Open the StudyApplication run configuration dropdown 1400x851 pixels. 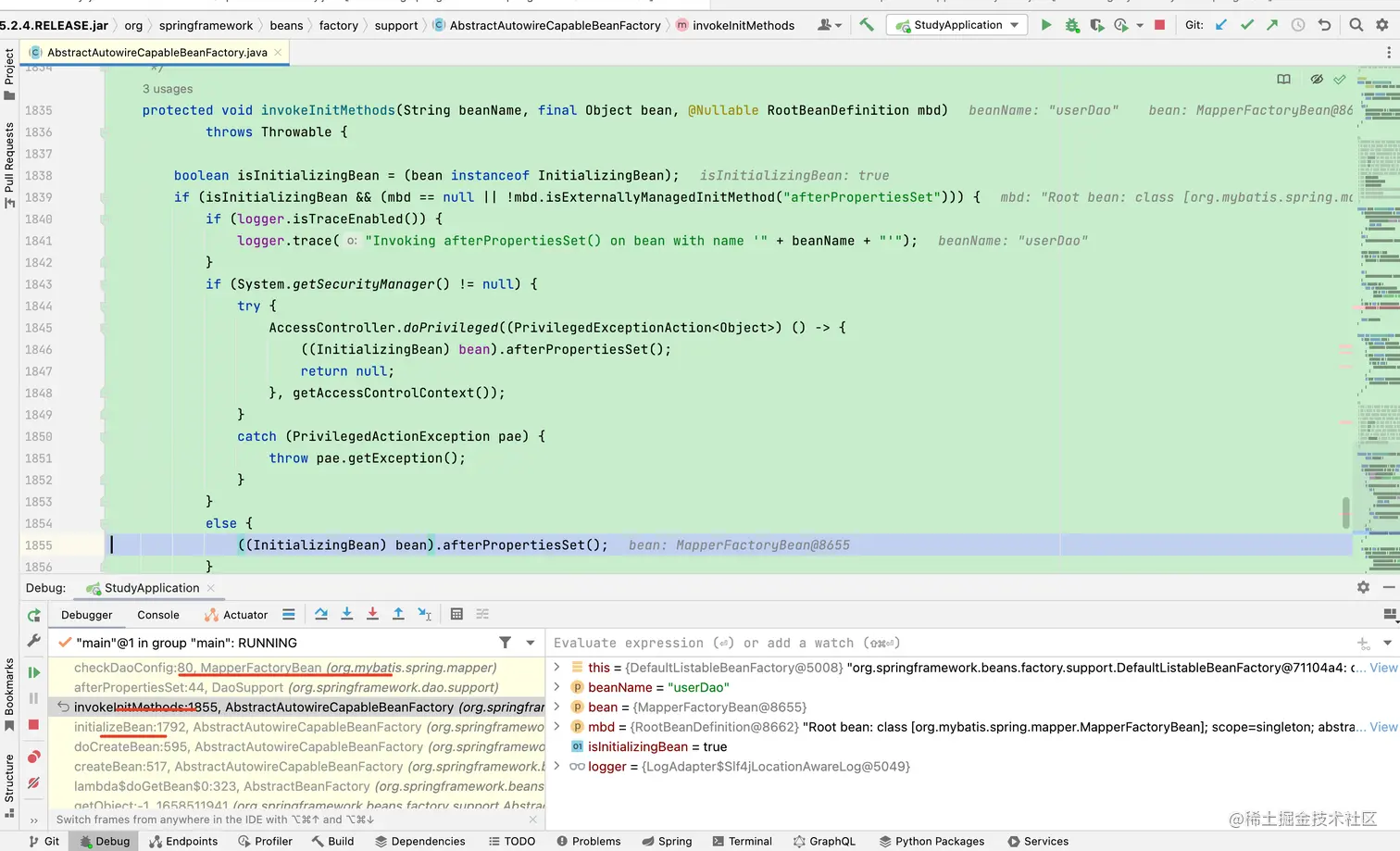point(957,25)
